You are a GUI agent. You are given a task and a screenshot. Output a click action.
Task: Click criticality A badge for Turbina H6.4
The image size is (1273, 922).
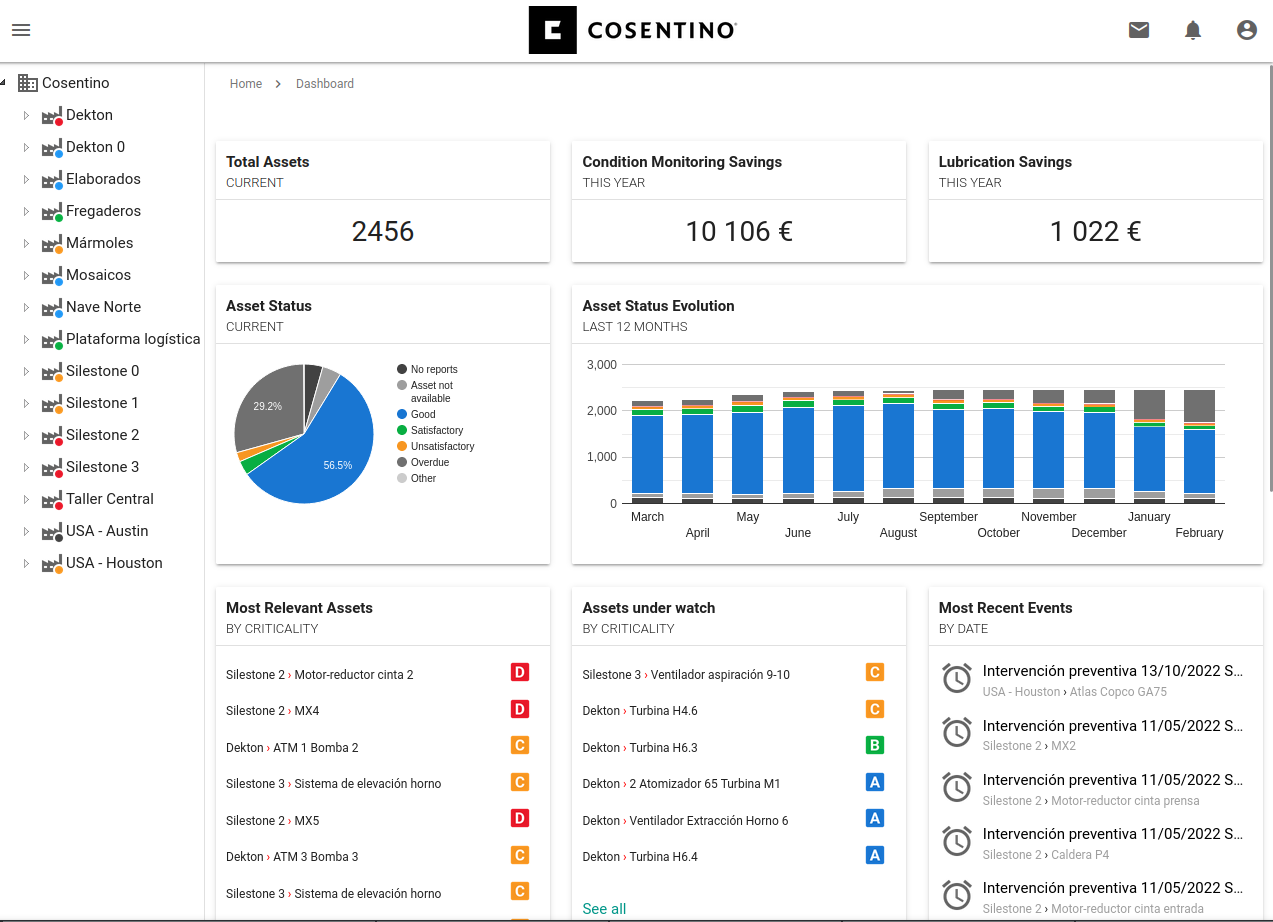(875, 855)
